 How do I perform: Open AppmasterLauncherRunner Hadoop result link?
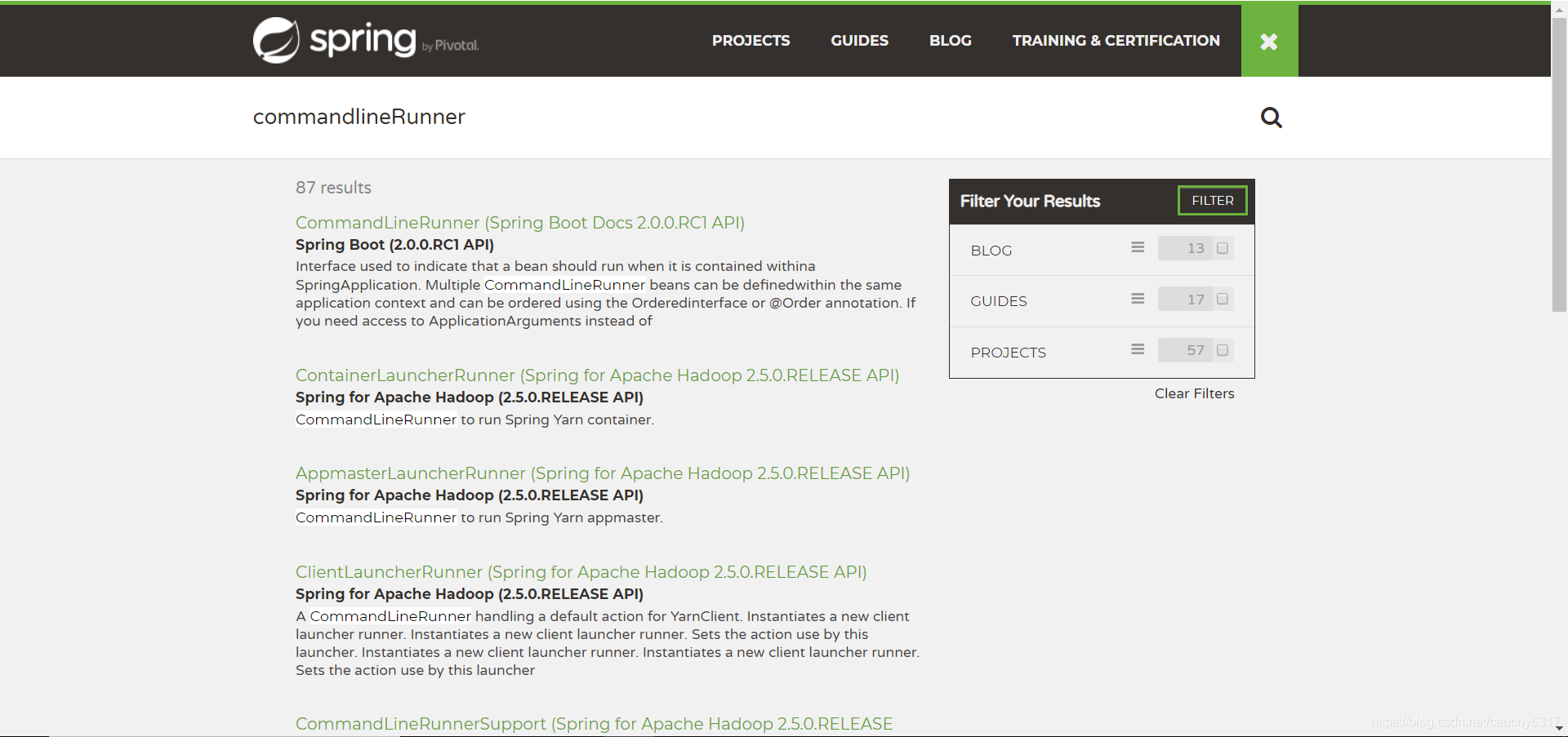[603, 473]
